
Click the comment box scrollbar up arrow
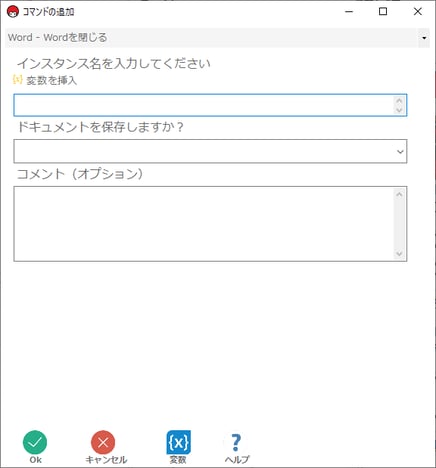tap(399, 194)
